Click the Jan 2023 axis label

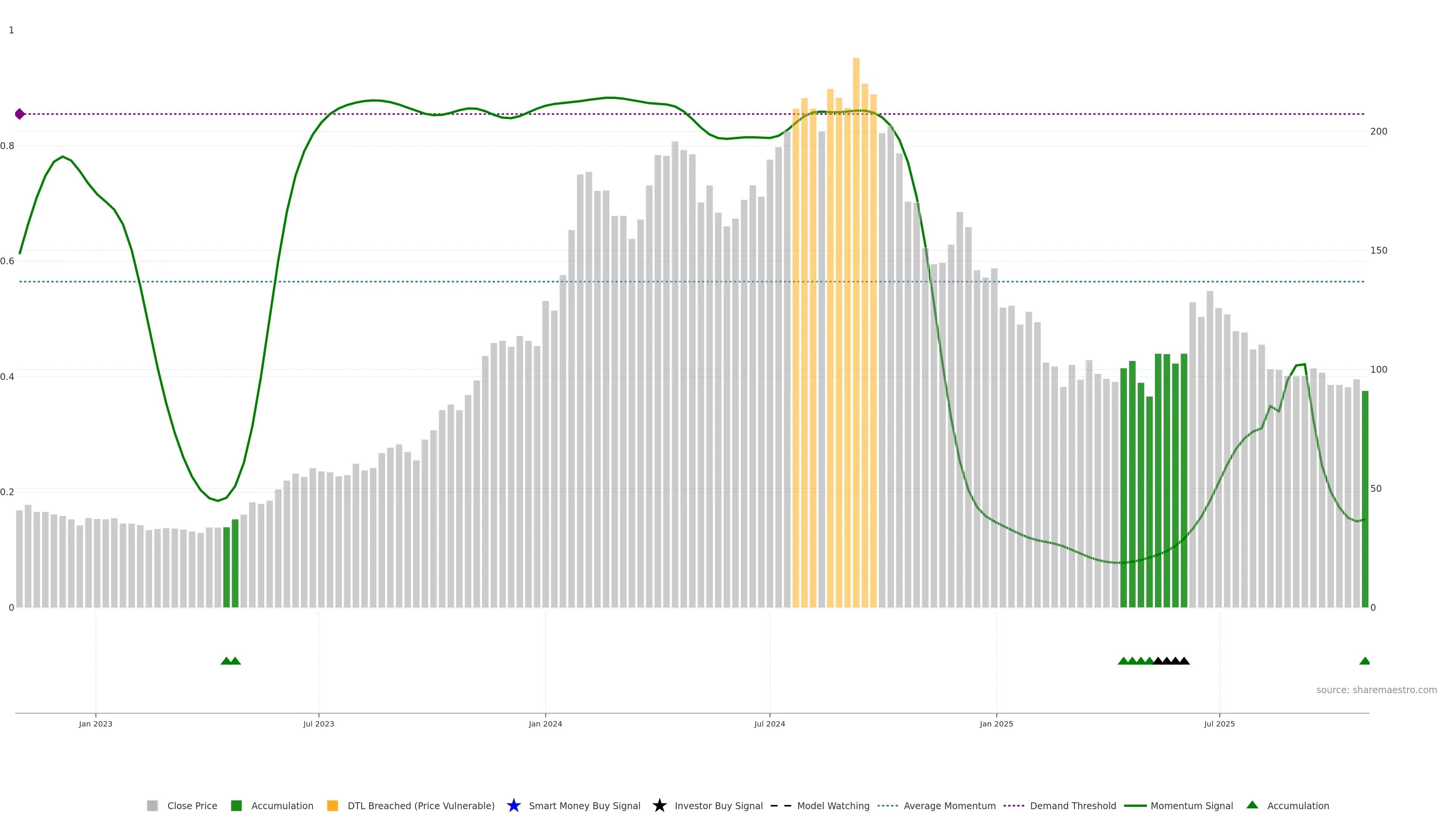point(96,723)
